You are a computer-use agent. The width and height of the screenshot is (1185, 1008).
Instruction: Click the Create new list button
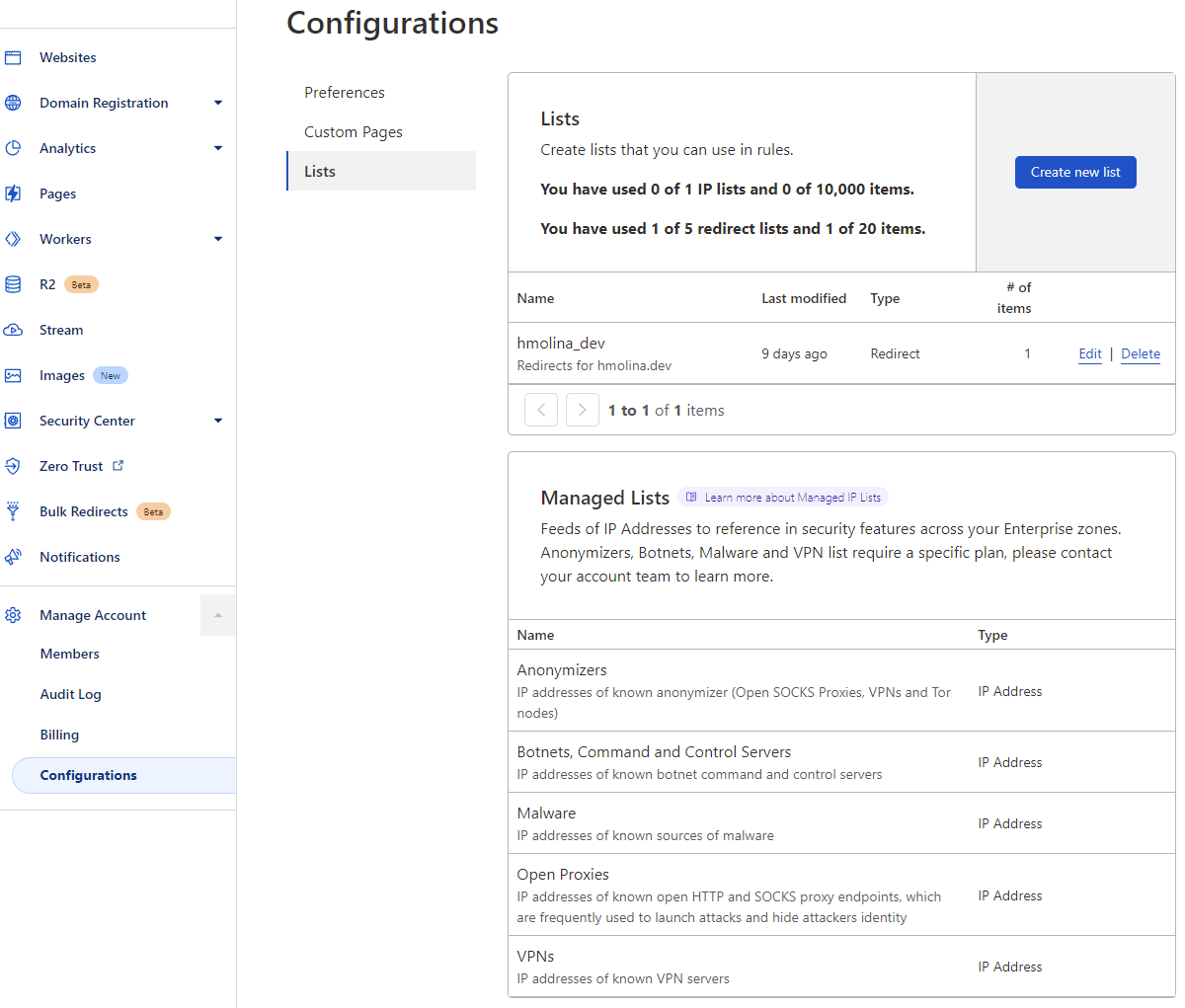point(1075,172)
